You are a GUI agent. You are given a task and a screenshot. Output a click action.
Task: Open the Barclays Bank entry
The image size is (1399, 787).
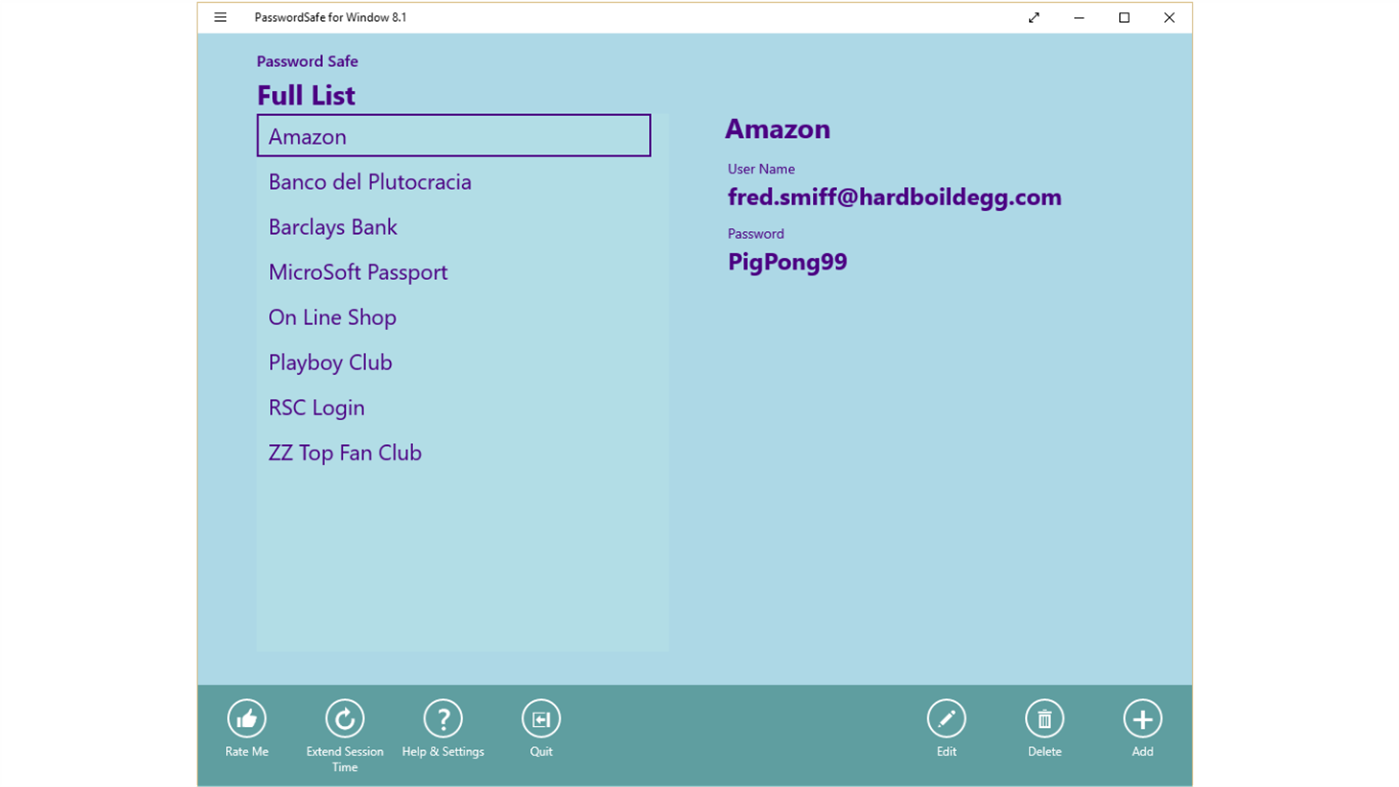[x=333, y=227]
